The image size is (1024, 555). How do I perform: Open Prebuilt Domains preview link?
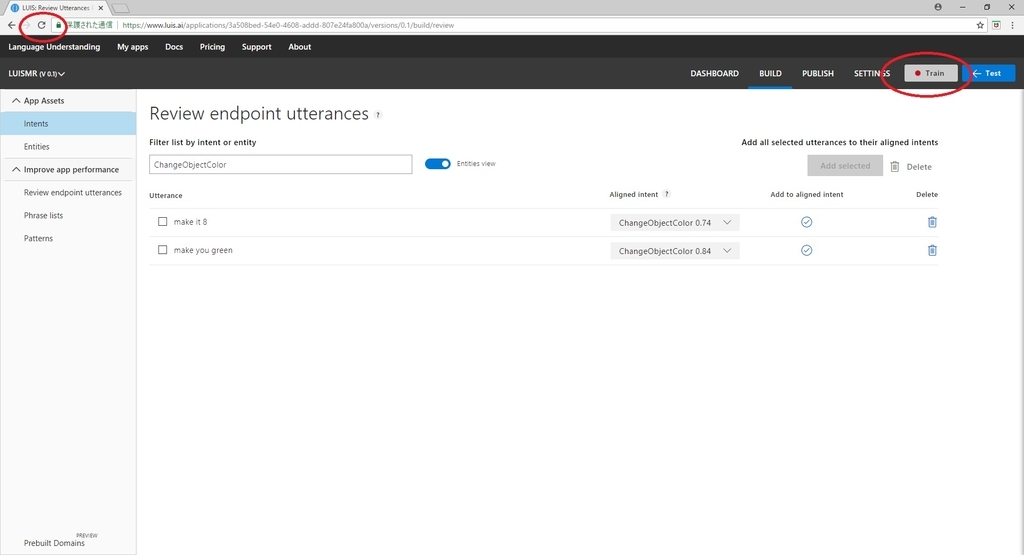point(54,542)
